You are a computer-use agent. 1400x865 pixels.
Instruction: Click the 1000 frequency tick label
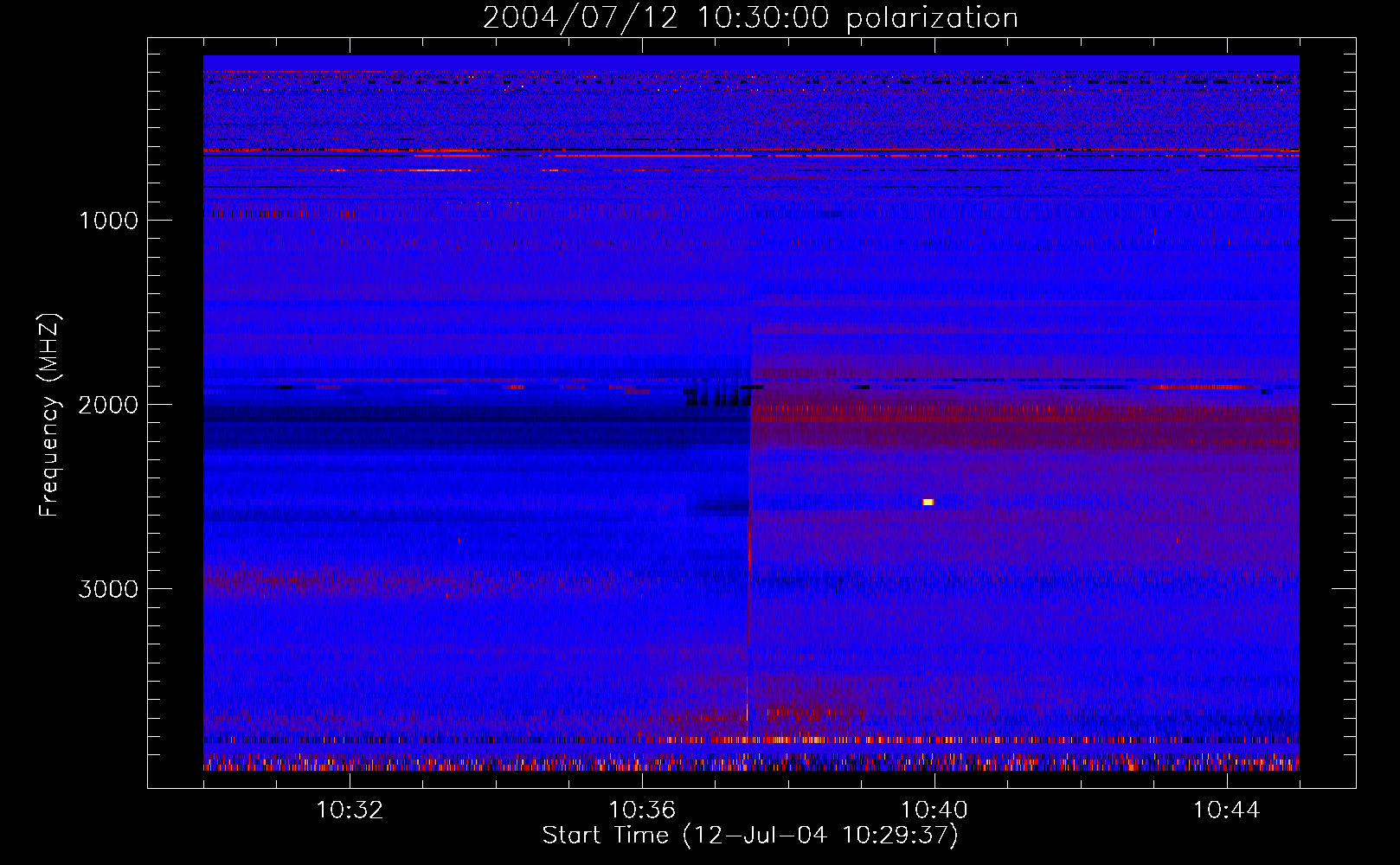click(108, 221)
